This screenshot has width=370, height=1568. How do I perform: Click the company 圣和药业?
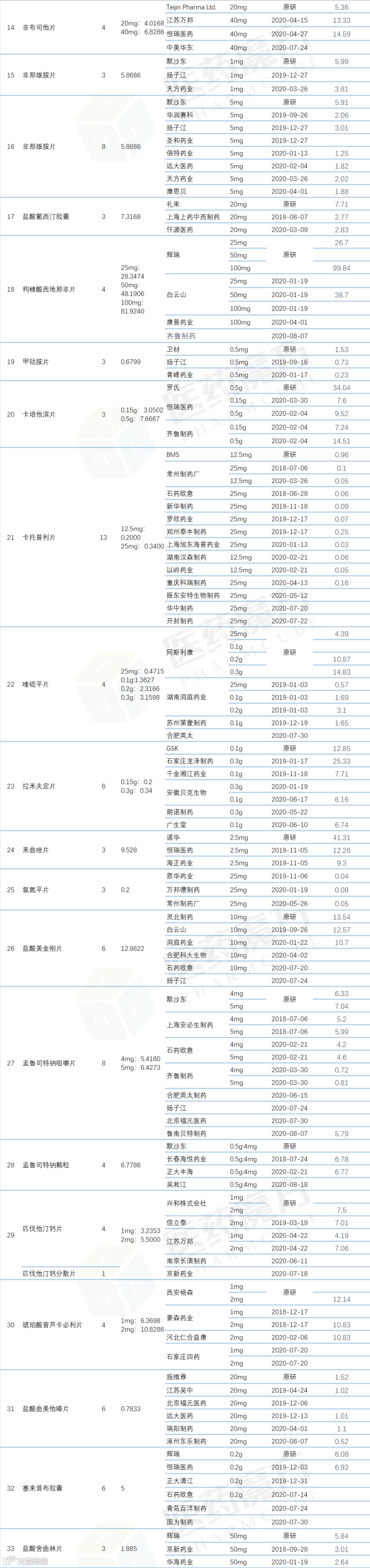[180, 141]
